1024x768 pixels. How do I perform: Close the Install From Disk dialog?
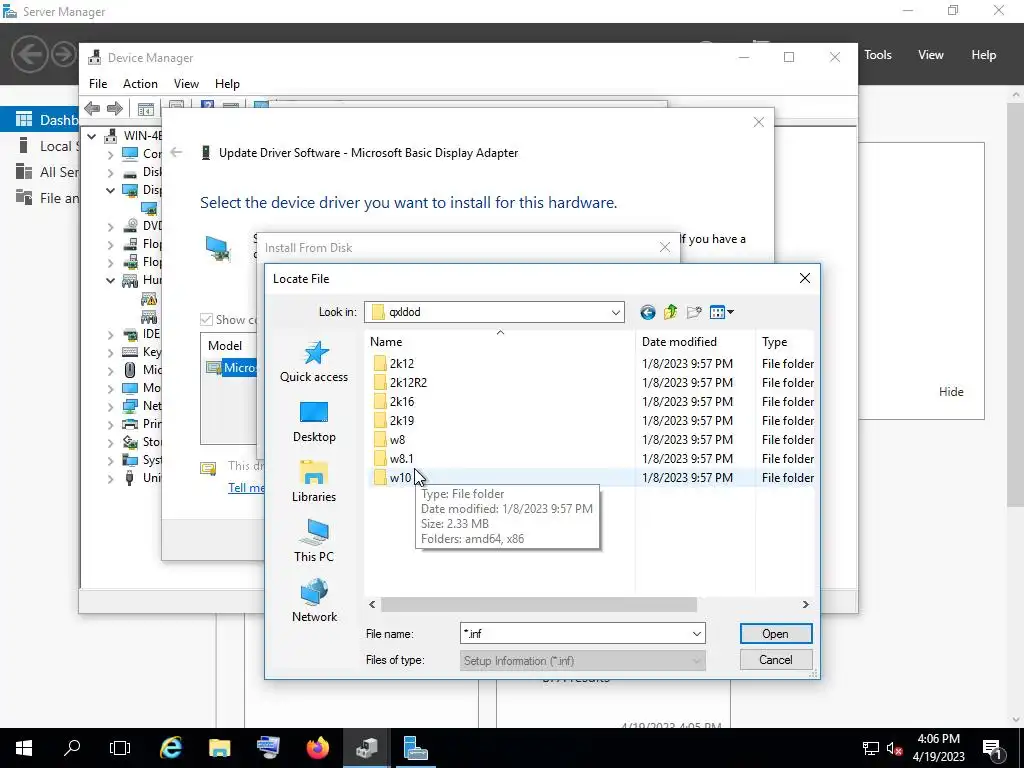(664, 248)
